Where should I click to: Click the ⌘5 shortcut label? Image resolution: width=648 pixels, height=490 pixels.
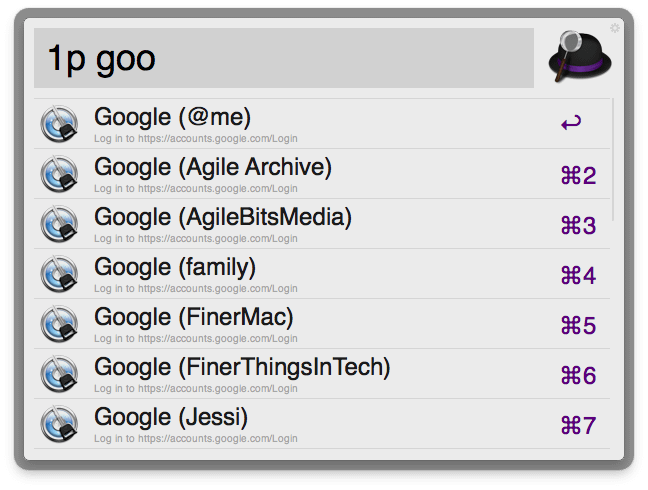[578, 326]
